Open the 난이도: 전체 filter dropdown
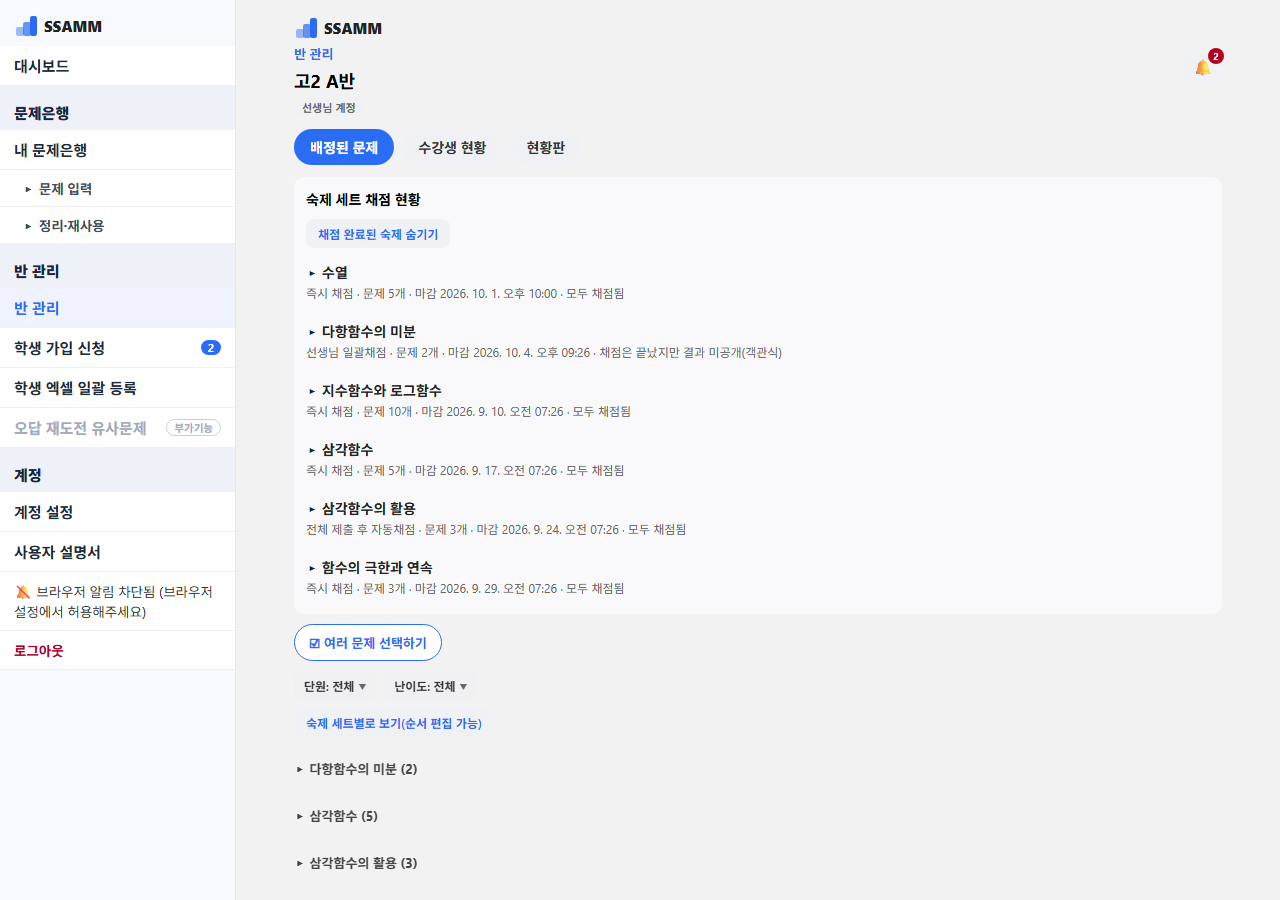 (x=431, y=687)
